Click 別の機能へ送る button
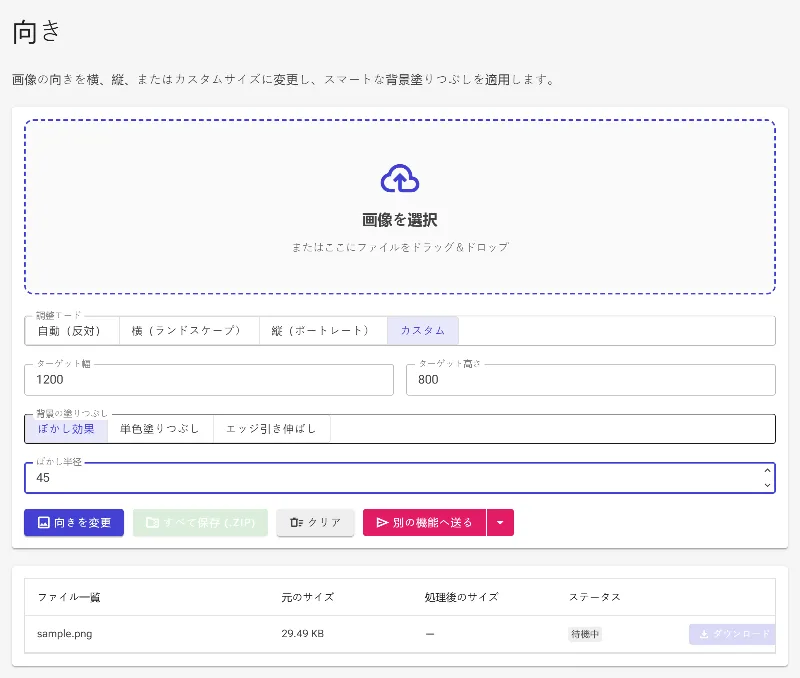The image size is (800, 678). [424, 522]
